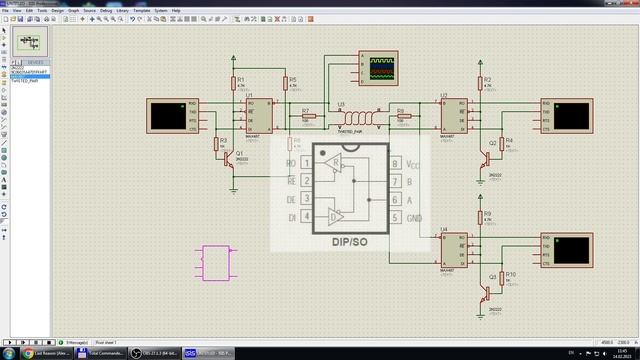Open the Edit menu
This screenshot has height=360, width=640.
point(29,11)
